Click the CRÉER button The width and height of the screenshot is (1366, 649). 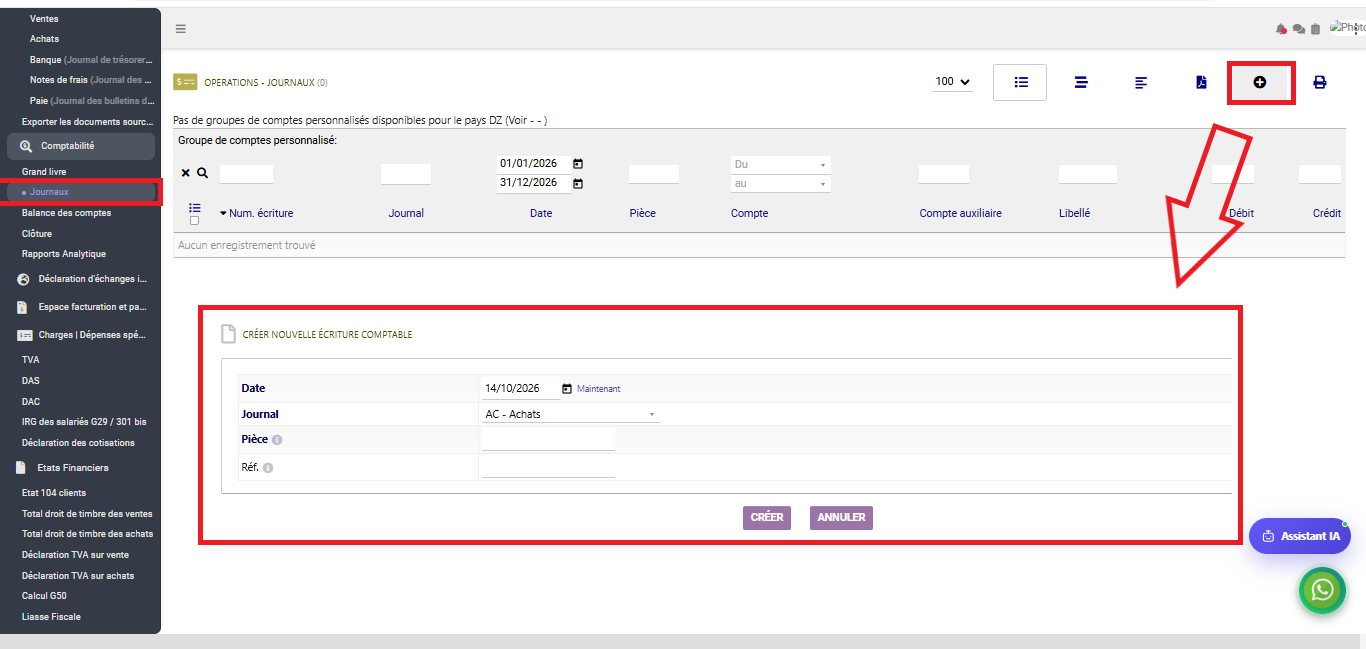point(767,518)
